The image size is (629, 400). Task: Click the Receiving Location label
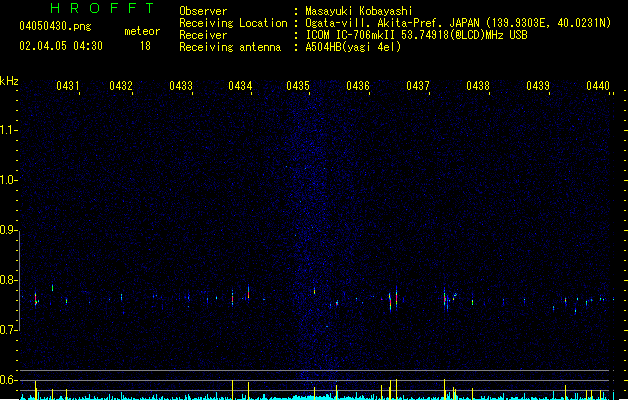(233, 23)
